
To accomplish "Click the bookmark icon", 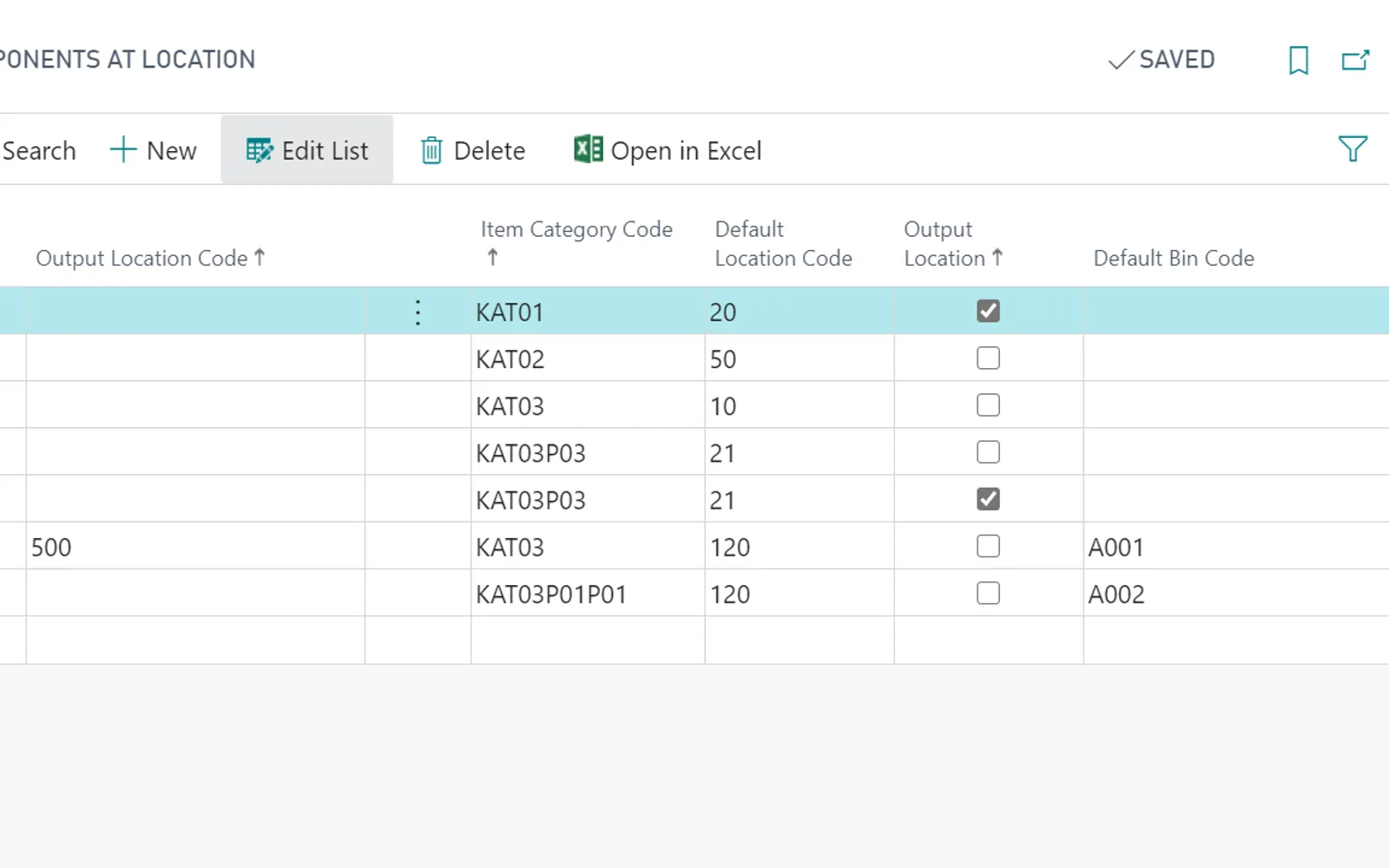I will [1299, 60].
